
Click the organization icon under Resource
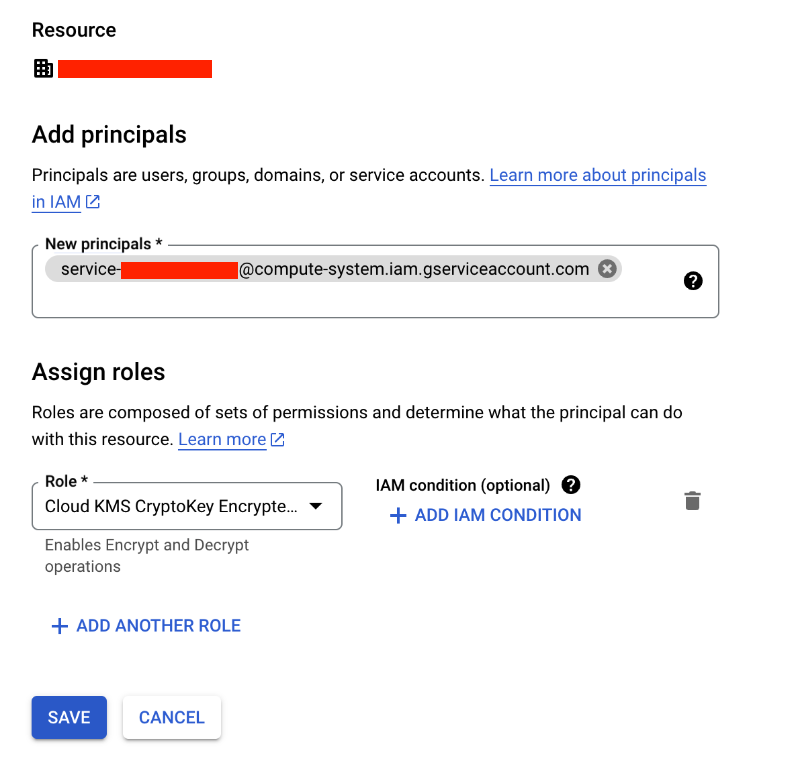[x=43, y=69]
